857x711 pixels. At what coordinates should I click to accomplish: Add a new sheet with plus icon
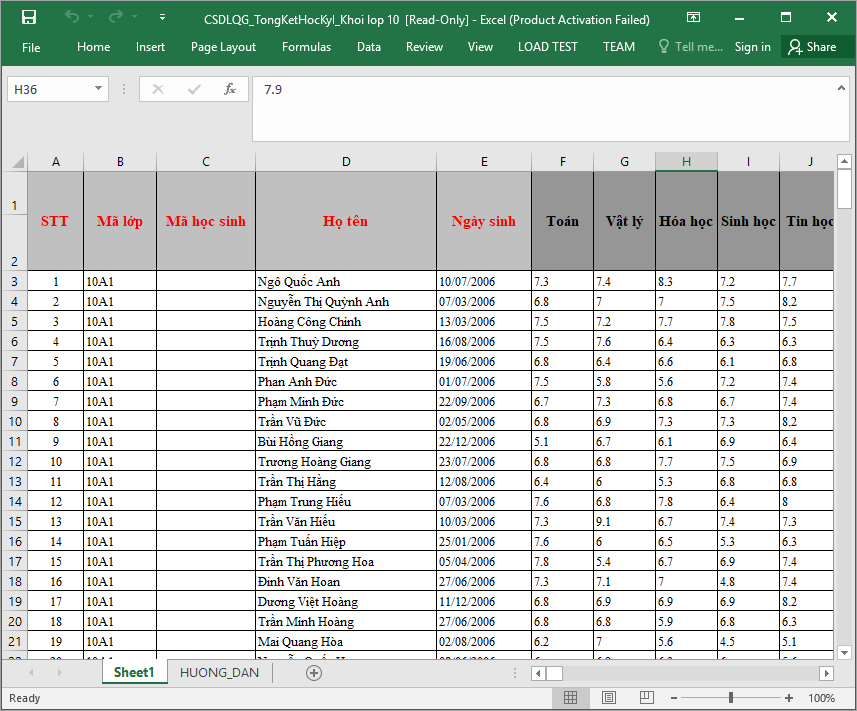point(314,673)
